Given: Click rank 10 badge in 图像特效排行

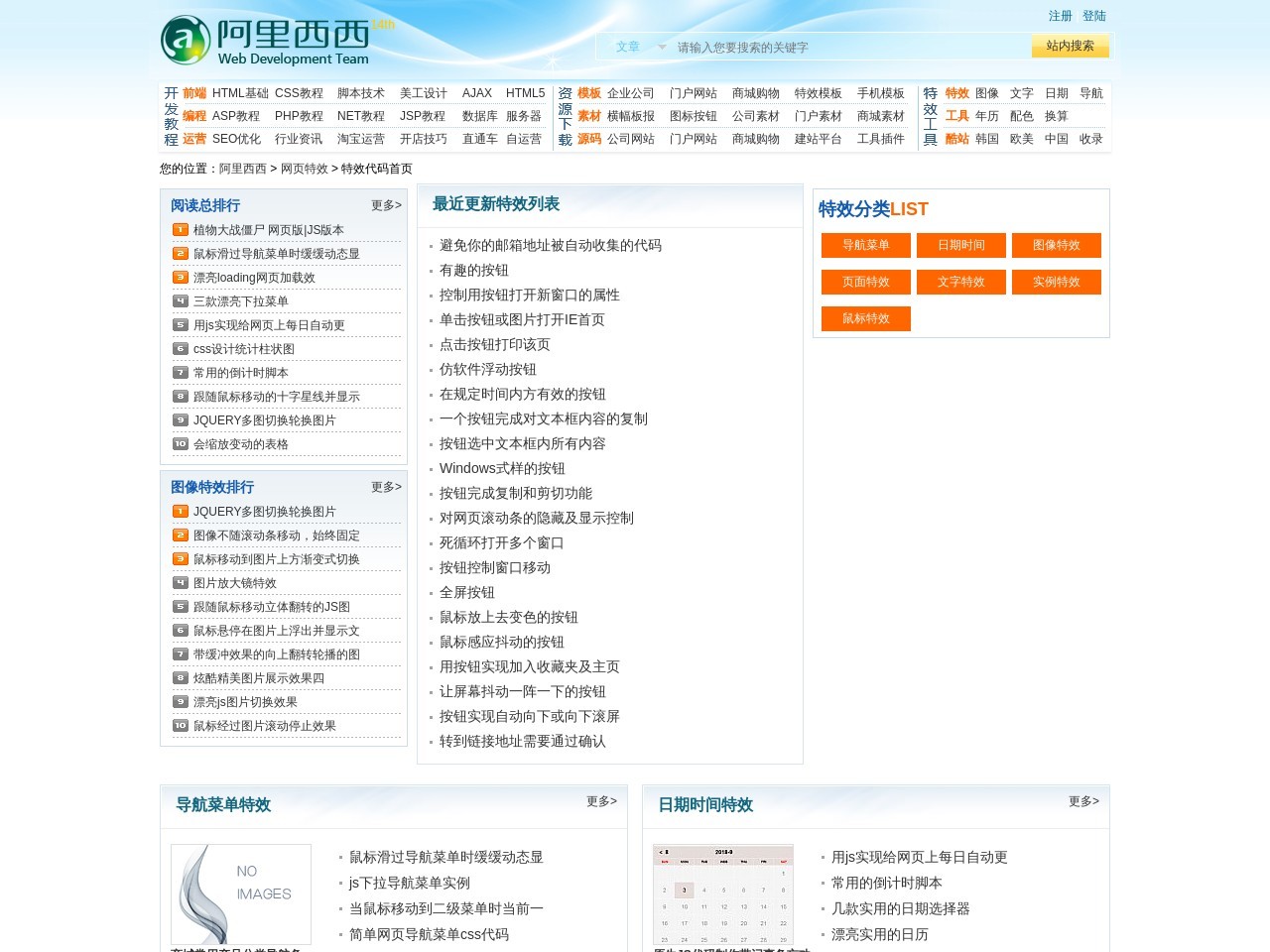Looking at the screenshot, I should pyautogui.click(x=181, y=726).
